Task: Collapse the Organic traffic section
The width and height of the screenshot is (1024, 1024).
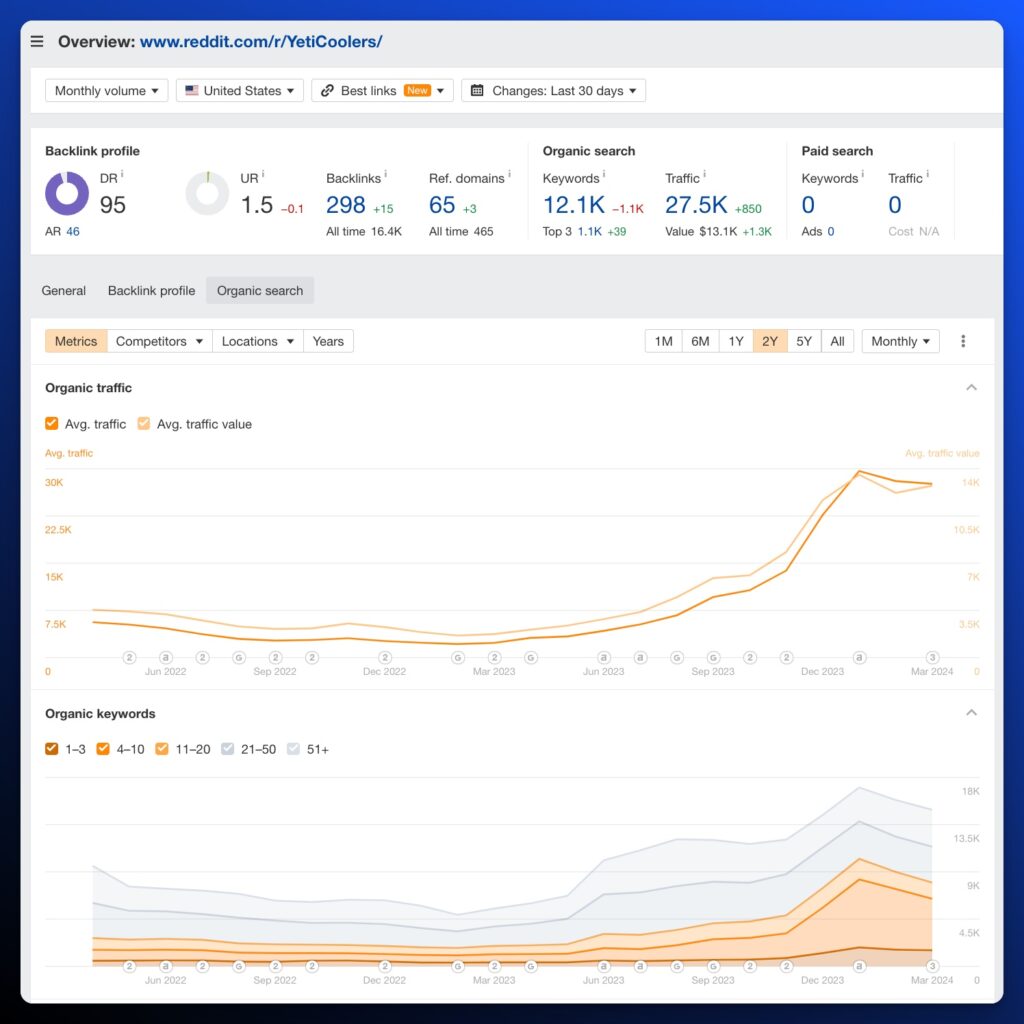Action: (x=971, y=388)
